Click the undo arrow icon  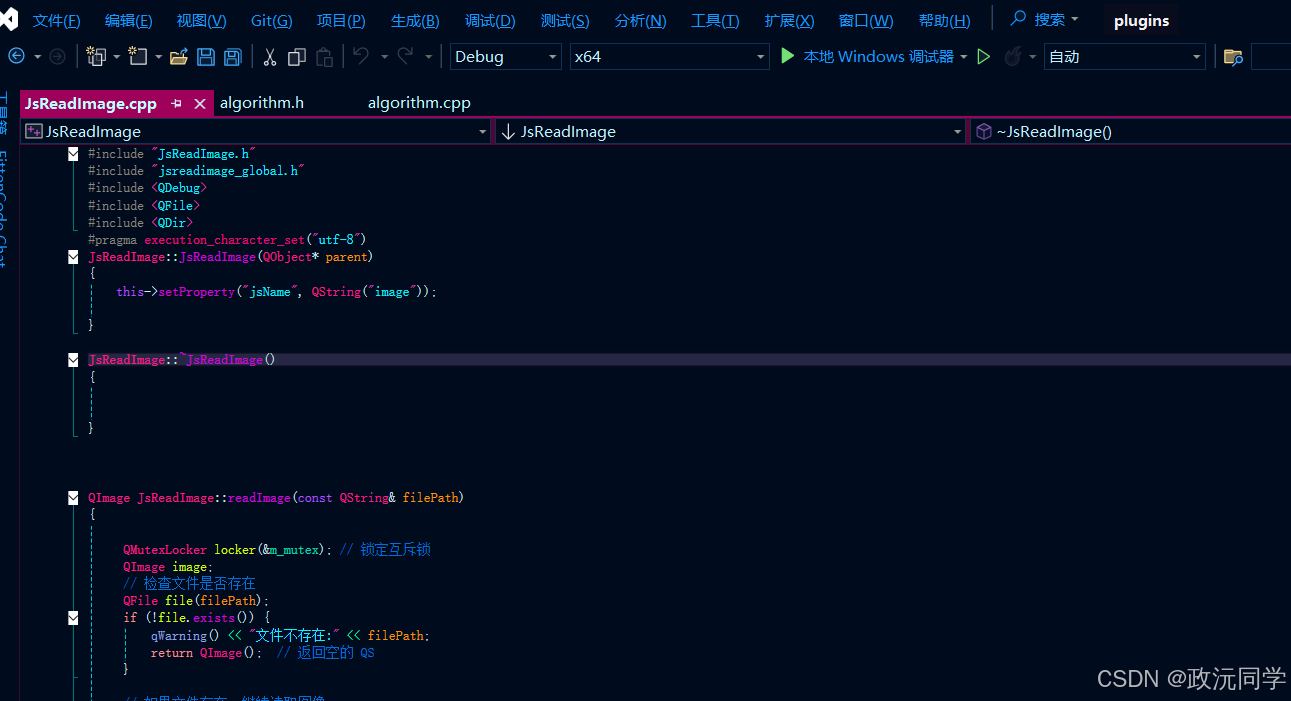[x=361, y=57]
